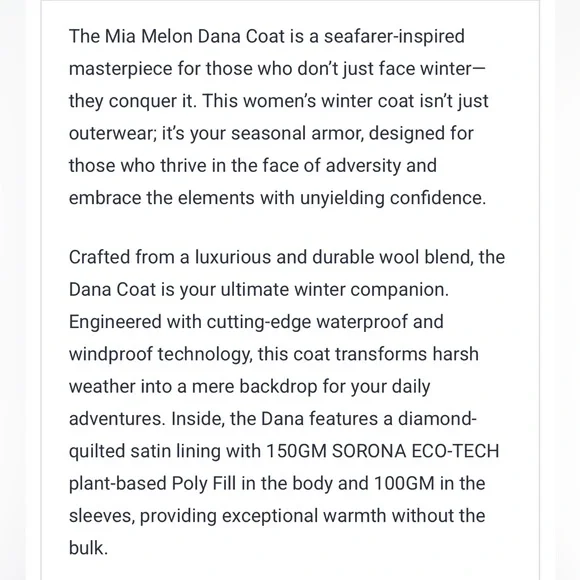580x580 pixels.
Task: Click the word "windproof"
Action: 111,354
